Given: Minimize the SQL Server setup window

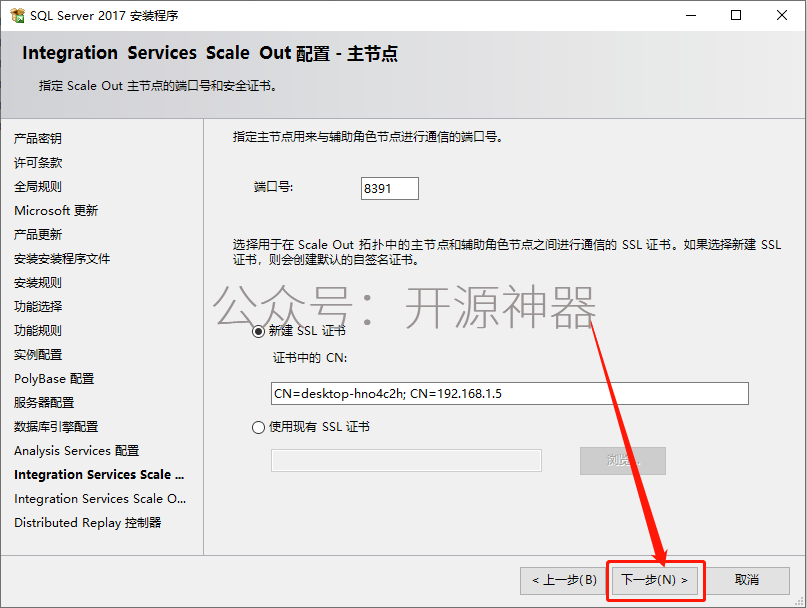Looking at the screenshot, I should (691, 15).
